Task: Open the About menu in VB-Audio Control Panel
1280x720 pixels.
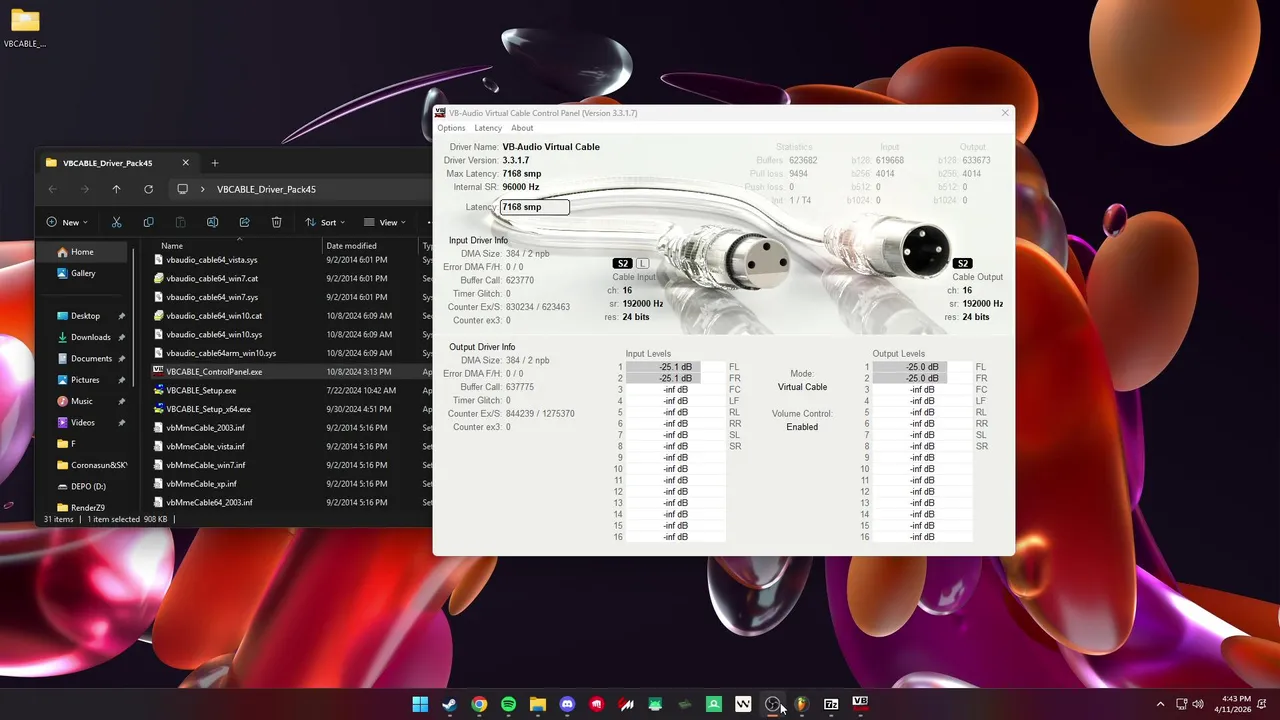Action: 522,128
